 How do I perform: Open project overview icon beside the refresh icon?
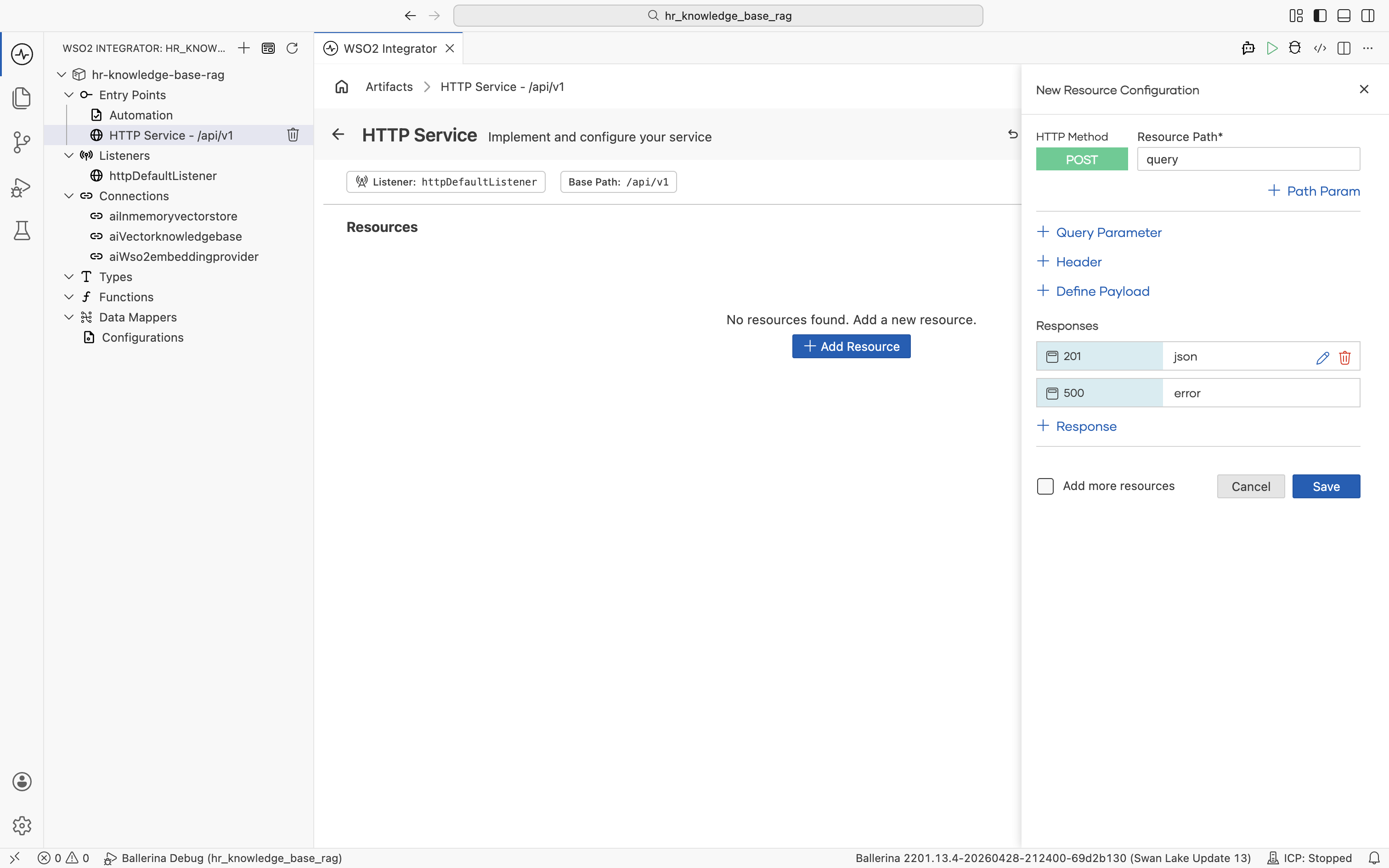[x=268, y=48]
